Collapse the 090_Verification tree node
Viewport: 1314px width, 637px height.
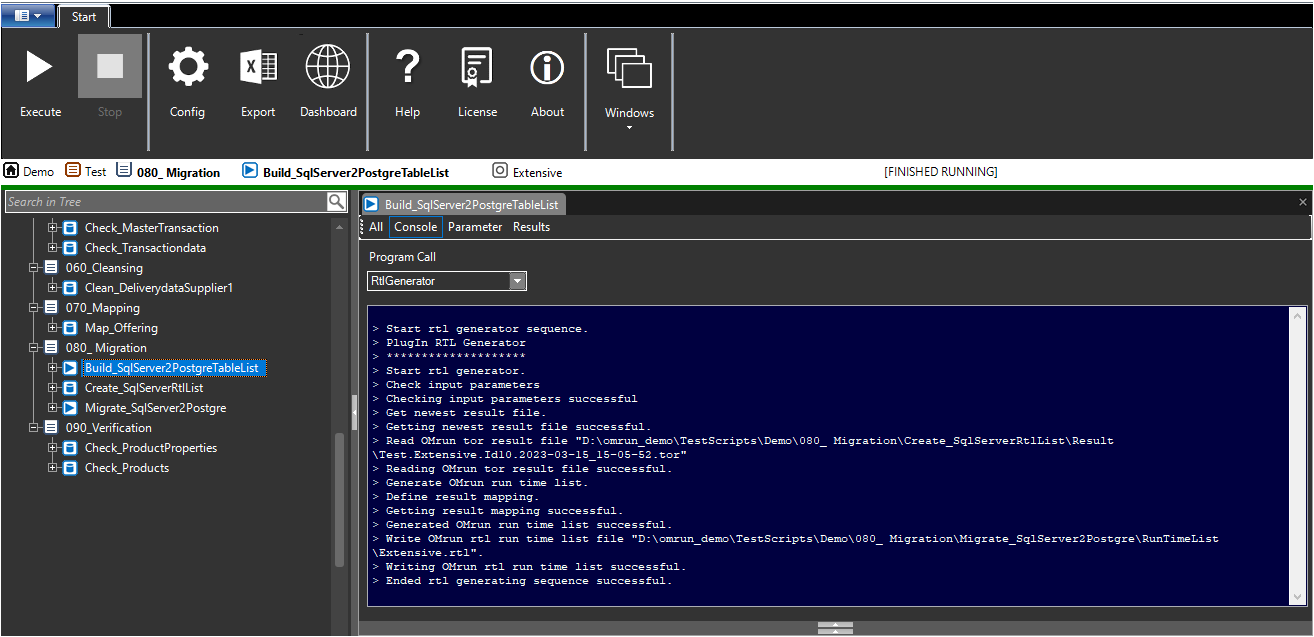(35, 428)
